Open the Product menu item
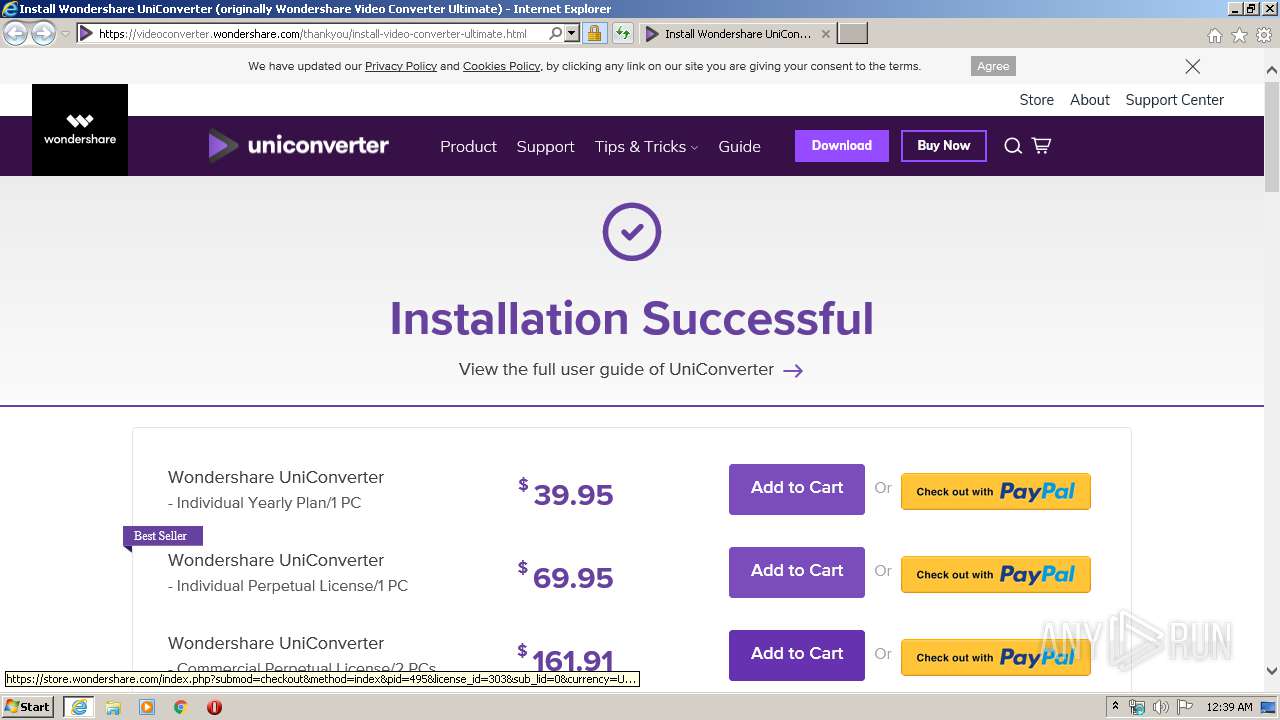This screenshot has width=1280, height=720. pyautogui.click(x=468, y=146)
